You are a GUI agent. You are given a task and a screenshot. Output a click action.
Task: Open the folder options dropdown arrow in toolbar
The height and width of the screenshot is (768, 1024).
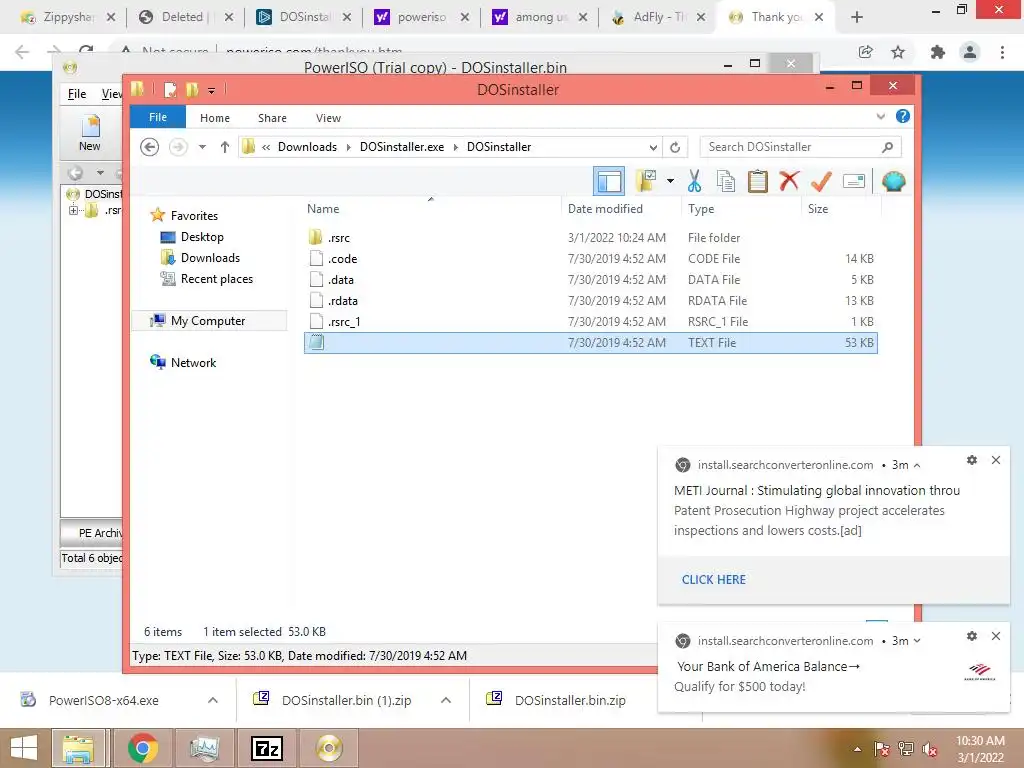point(670,181)
